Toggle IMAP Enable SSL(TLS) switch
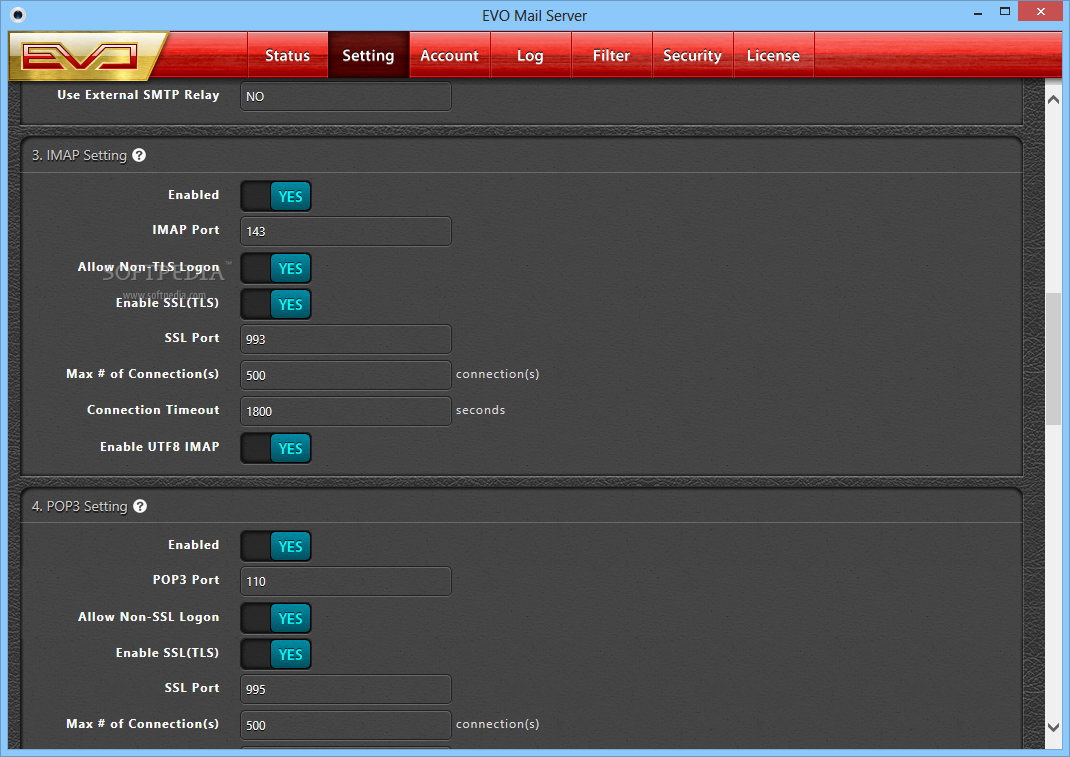This screenshot has width=1070, height=757. (x=276, y=304)
